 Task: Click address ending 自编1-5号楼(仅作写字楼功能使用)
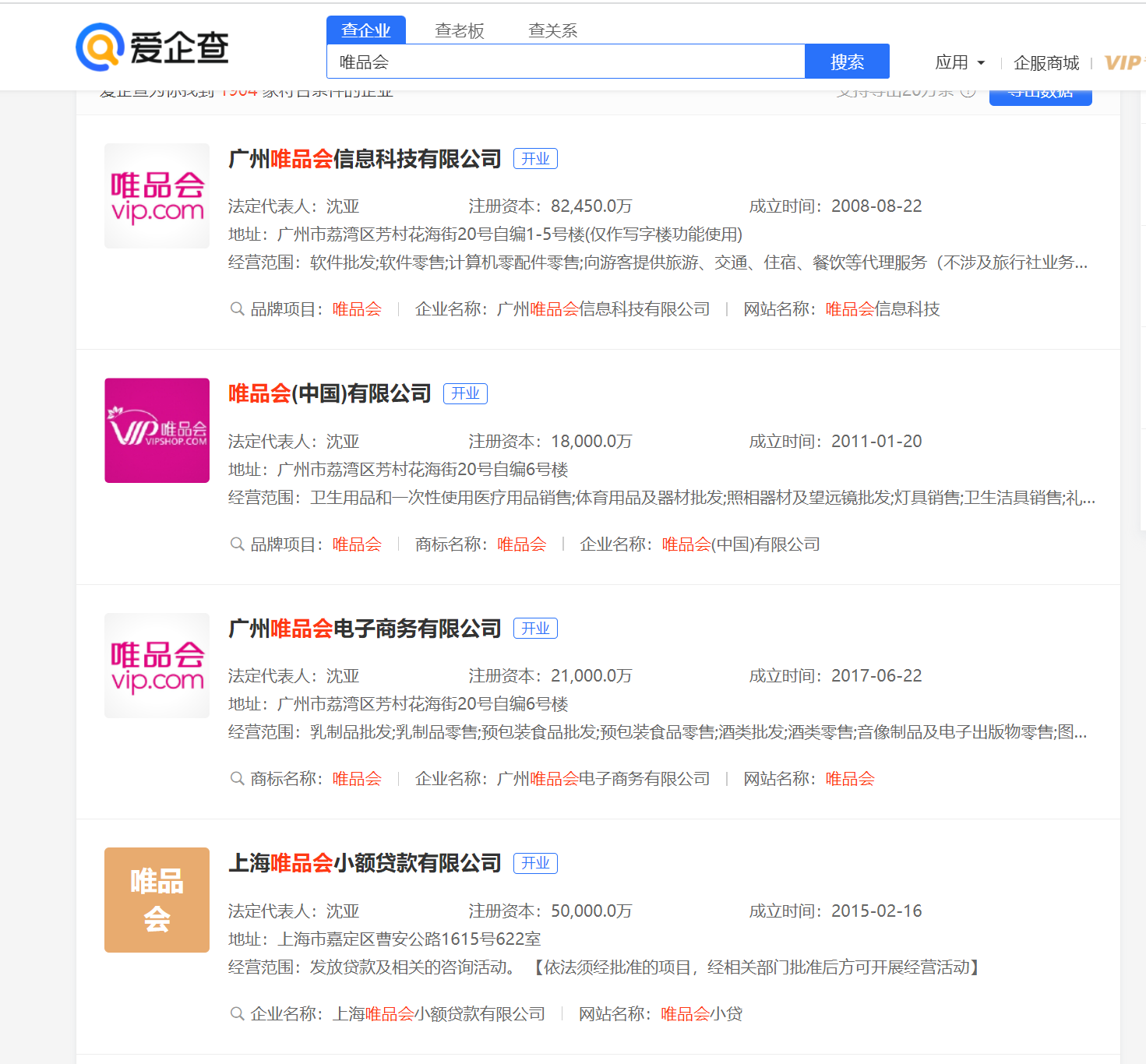pyautogui.click(x=510, y=234)
